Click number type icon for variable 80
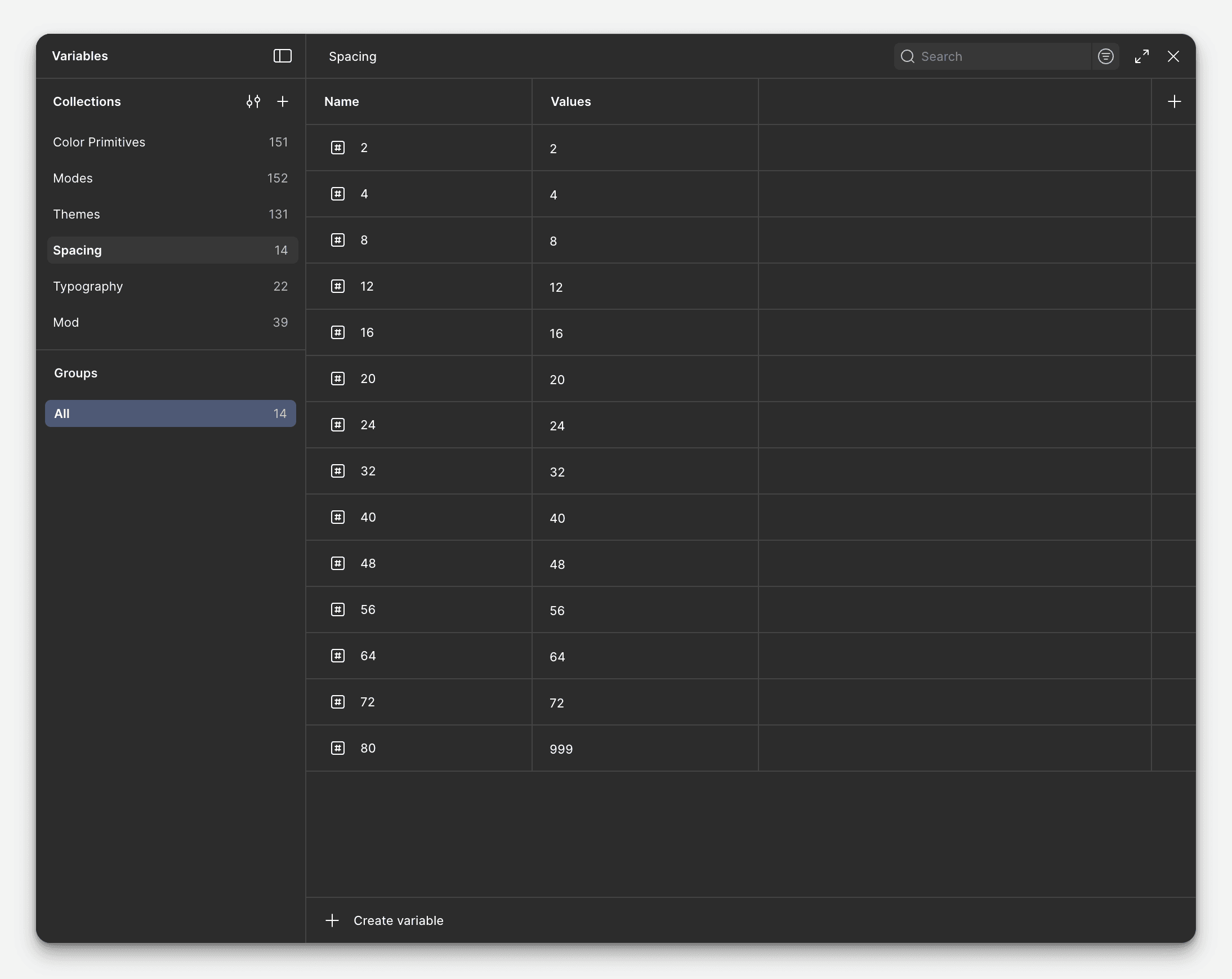Screen dimensions: 1232x979 coord(338,748)
